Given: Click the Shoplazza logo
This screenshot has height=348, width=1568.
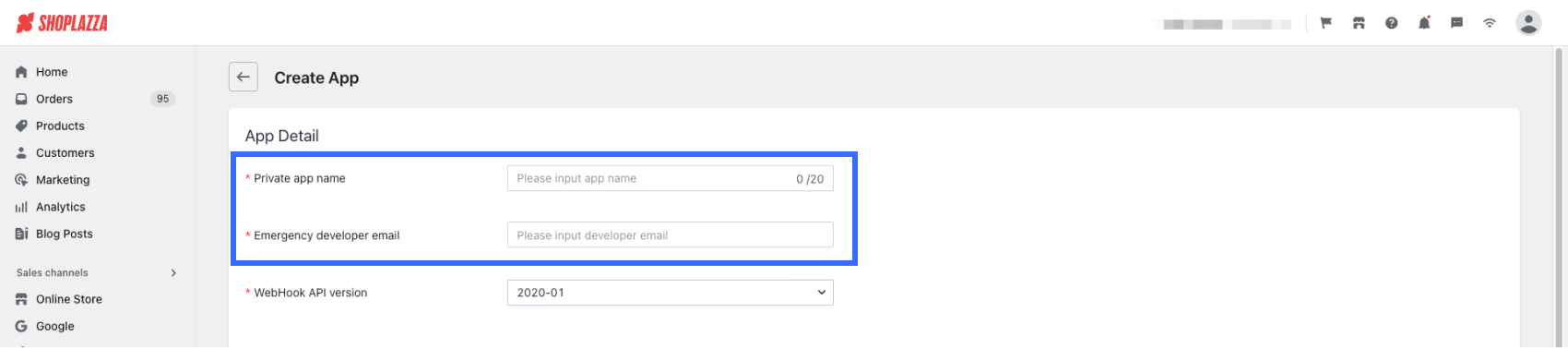Looking at the screenshot, I should (62, 23).
